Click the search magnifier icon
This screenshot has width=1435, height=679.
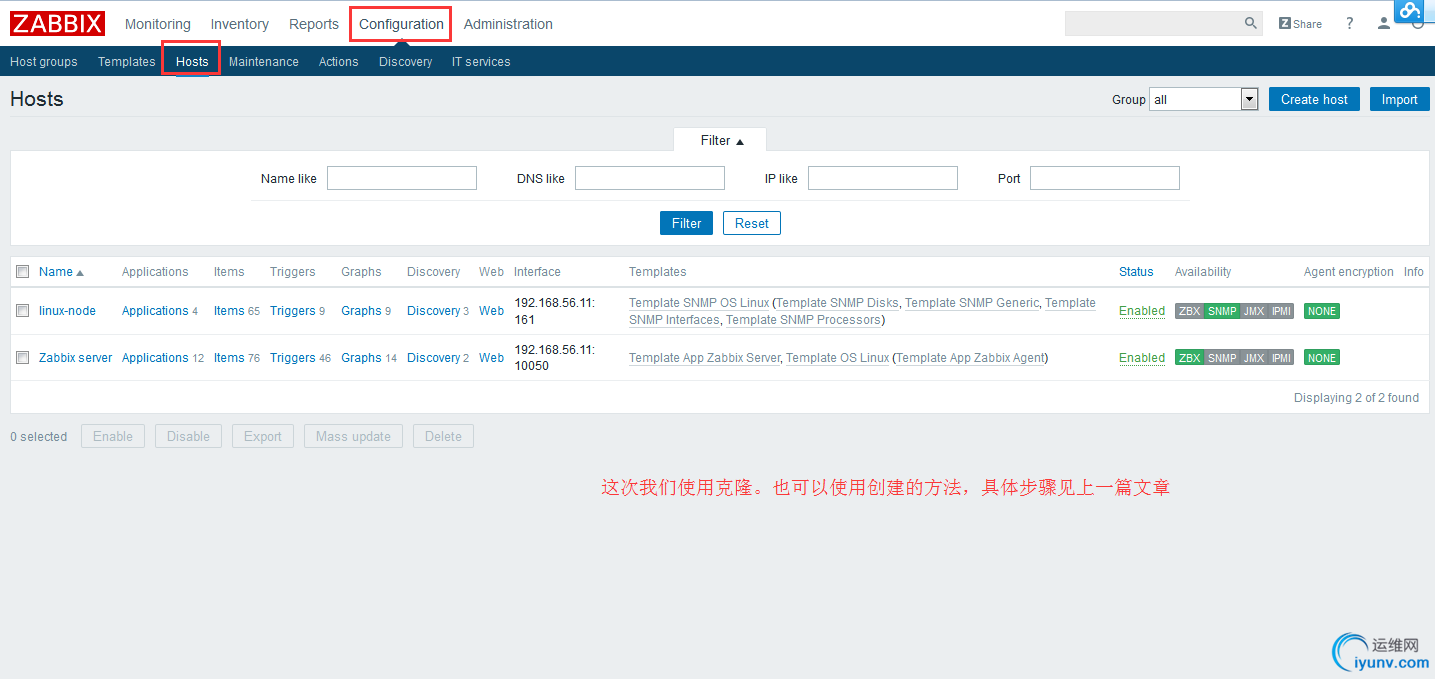(x=1251, y=23)
